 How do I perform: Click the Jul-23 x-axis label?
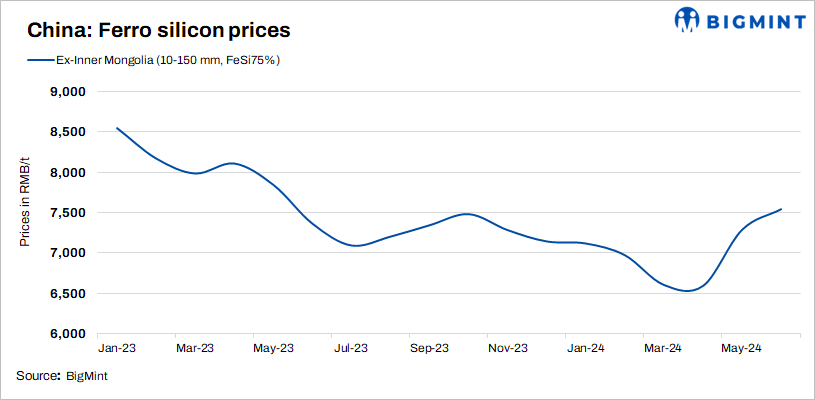tap(350, 349)
